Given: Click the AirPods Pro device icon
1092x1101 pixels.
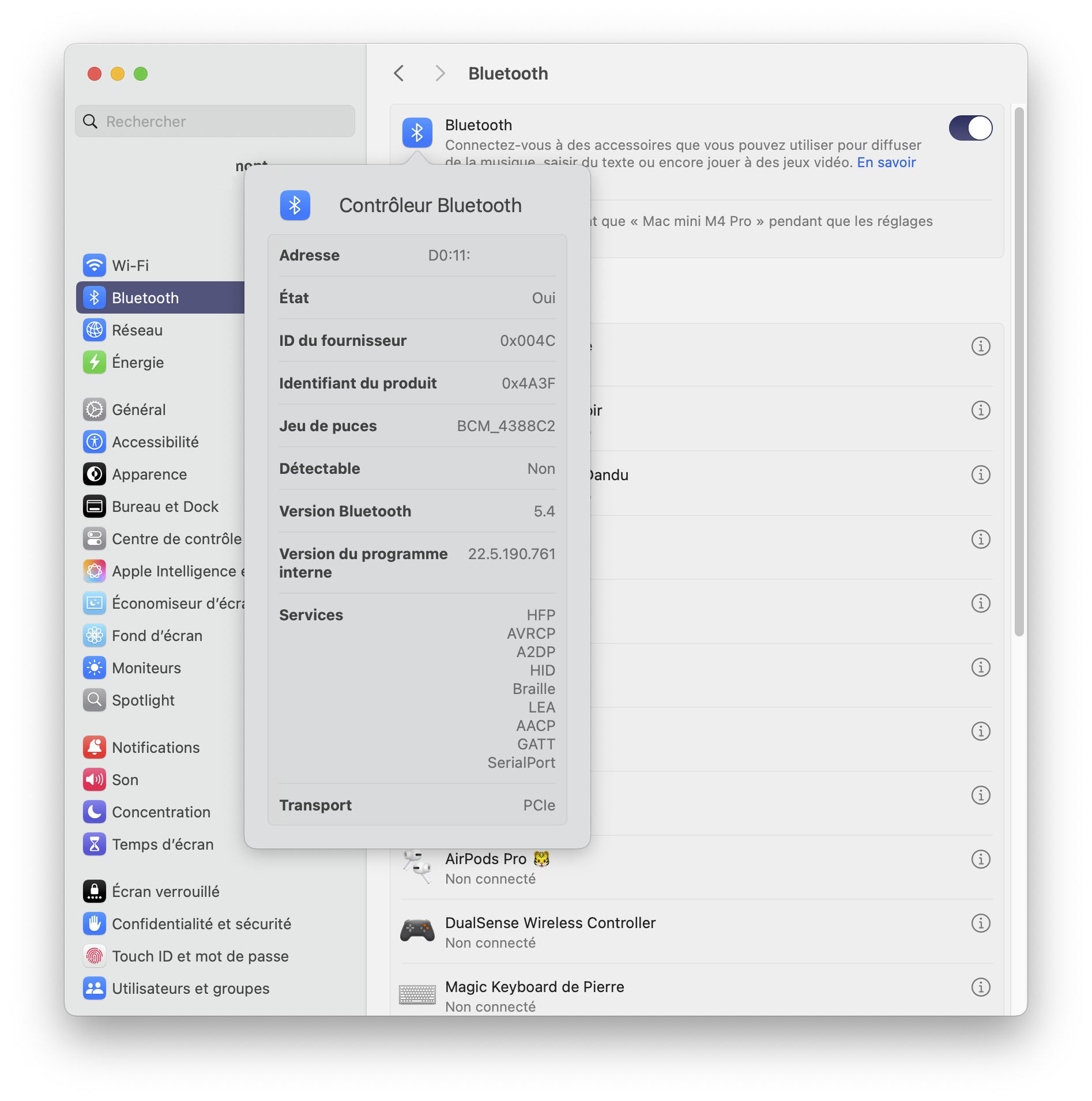Looking at the screenshot, I should tap(417, 868).
